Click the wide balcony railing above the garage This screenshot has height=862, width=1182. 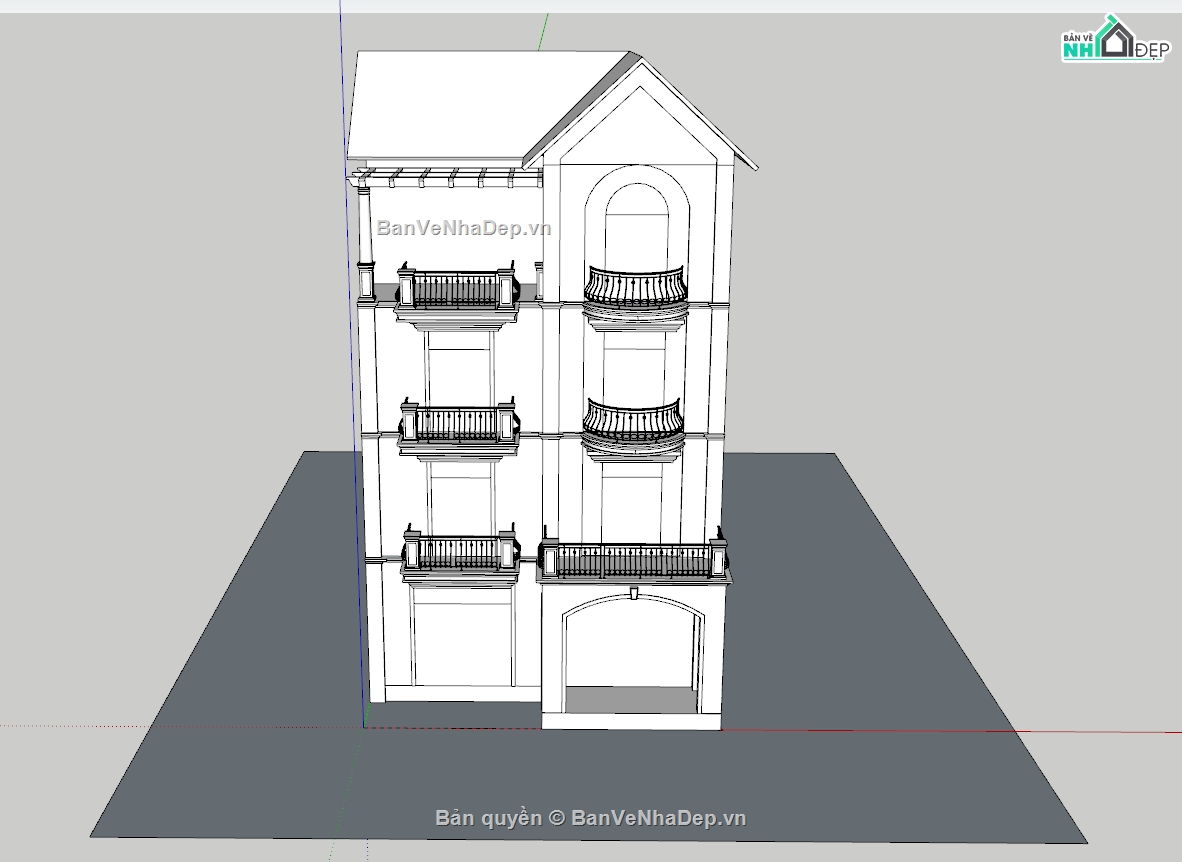632,561
